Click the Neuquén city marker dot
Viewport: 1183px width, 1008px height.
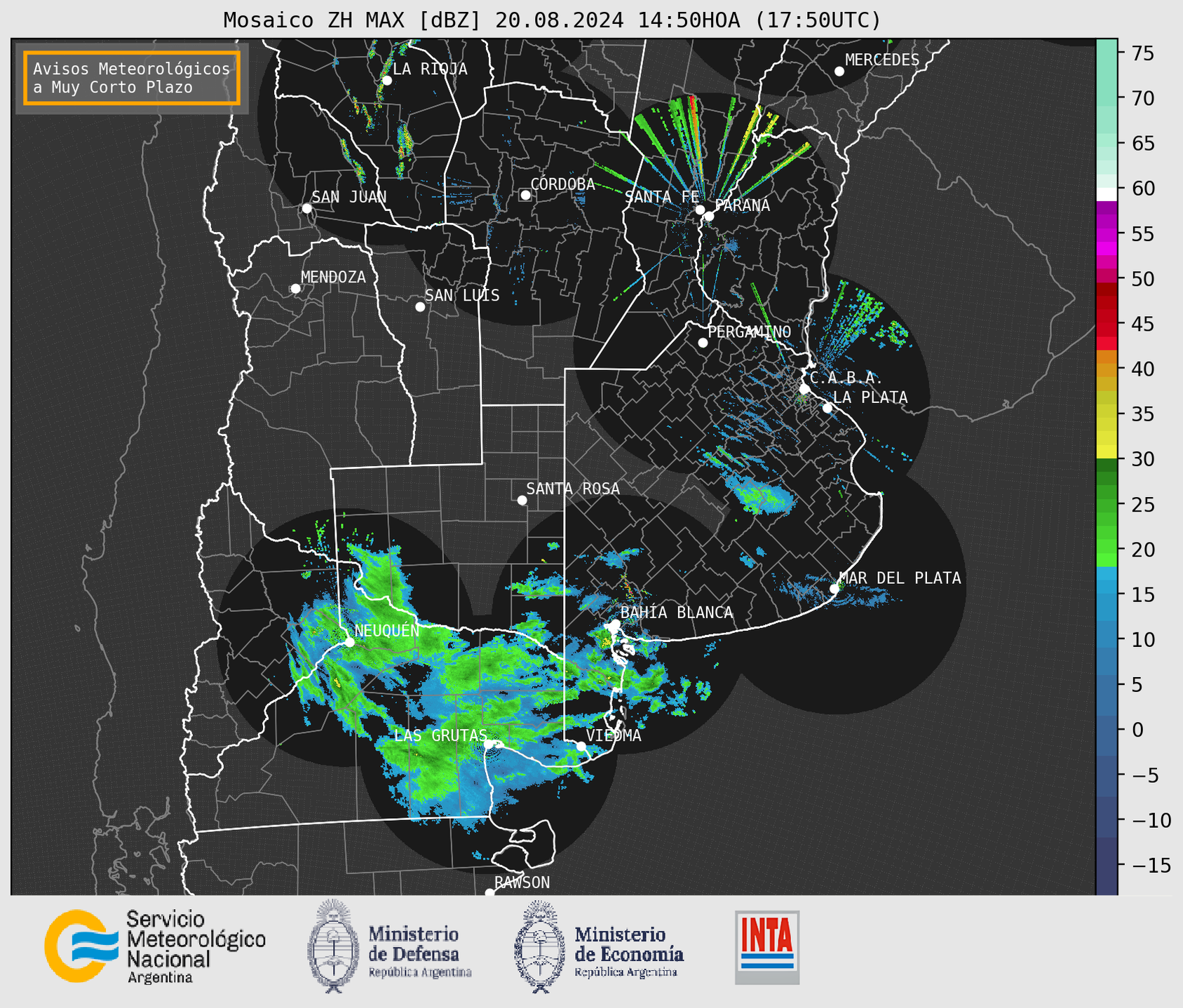pos(349,642)
